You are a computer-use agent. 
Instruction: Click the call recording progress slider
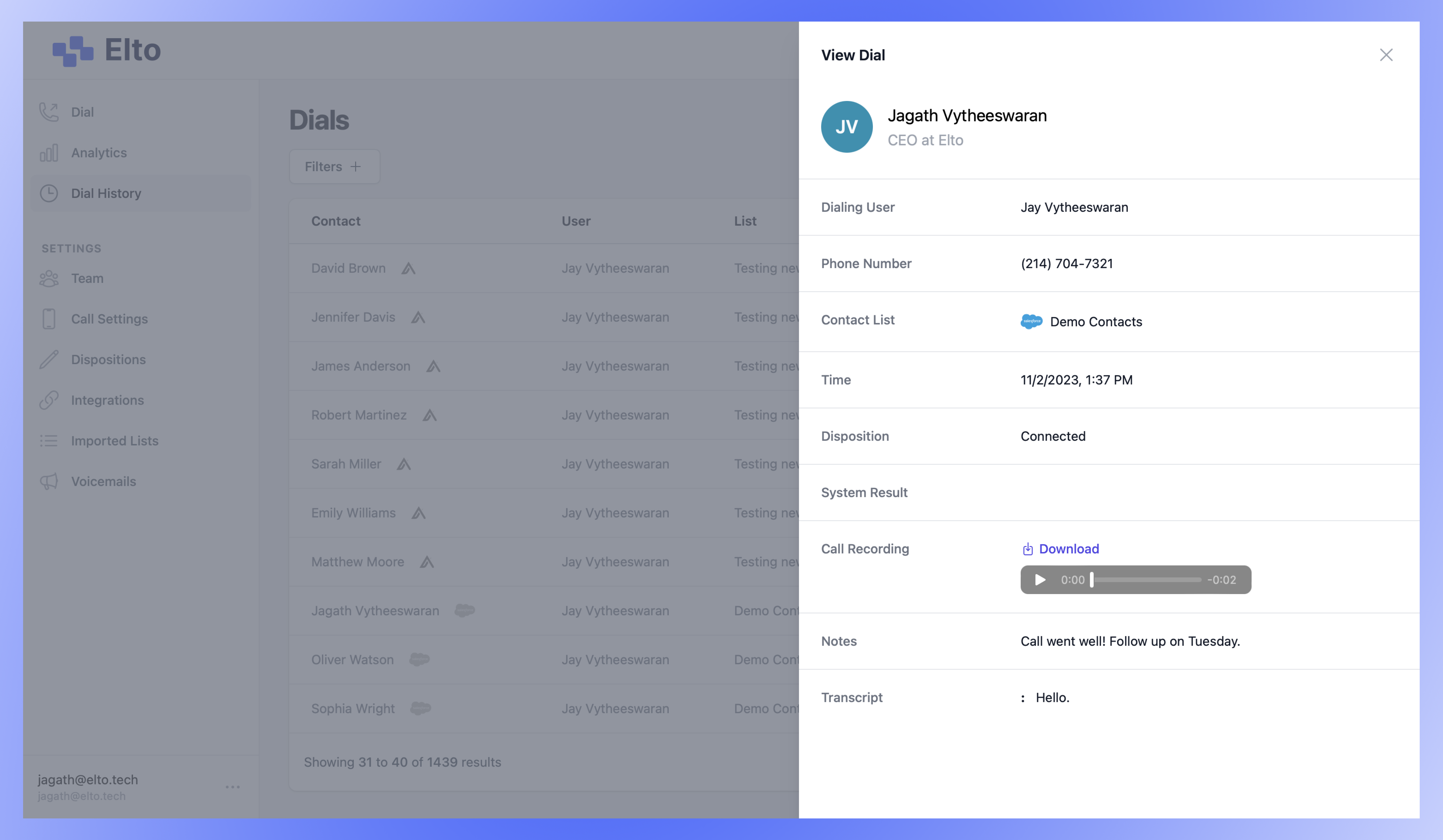pyautogui.click(x=1146, y=580)
